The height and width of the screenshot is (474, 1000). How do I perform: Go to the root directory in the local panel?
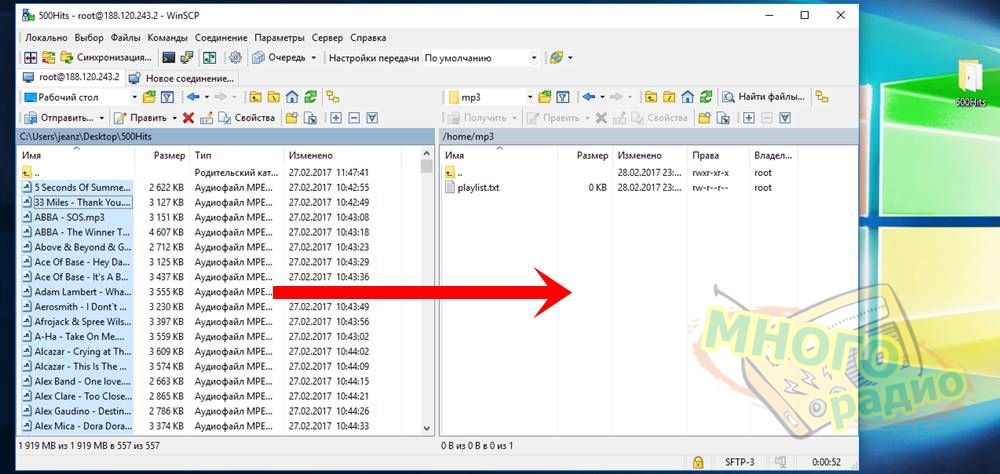[x=274, y=98]
